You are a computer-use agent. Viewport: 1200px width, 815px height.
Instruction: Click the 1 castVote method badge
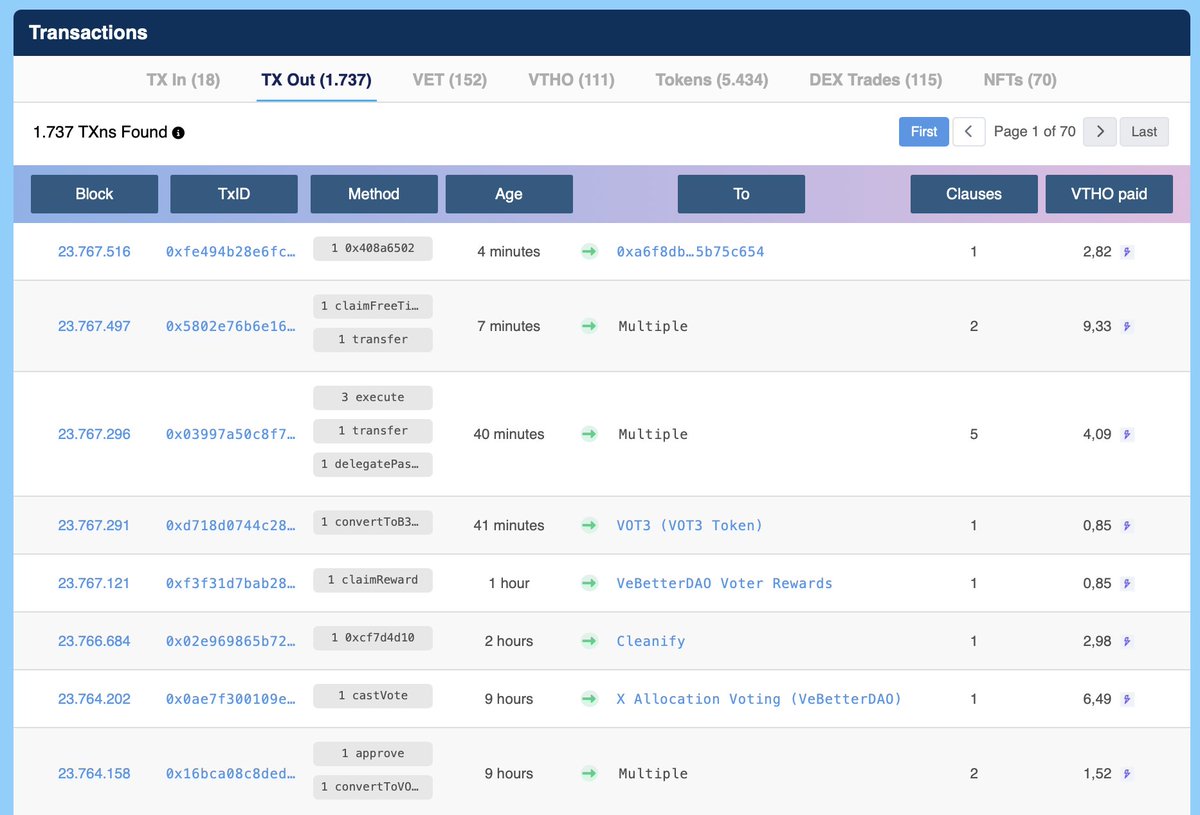click(373, 695)
